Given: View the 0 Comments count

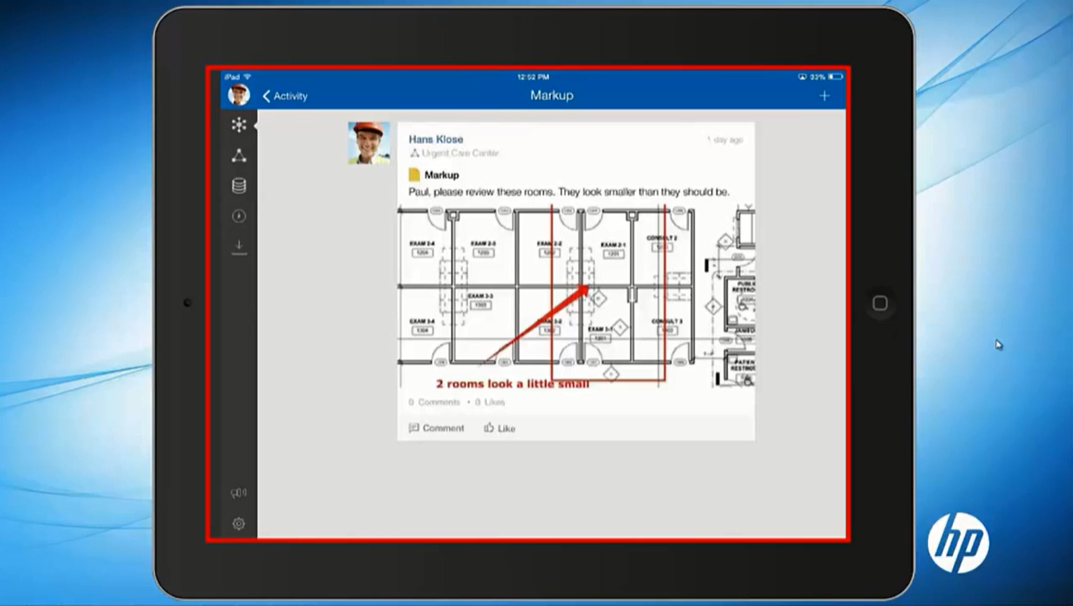Looking at the screenshot, I should point(435,402).
